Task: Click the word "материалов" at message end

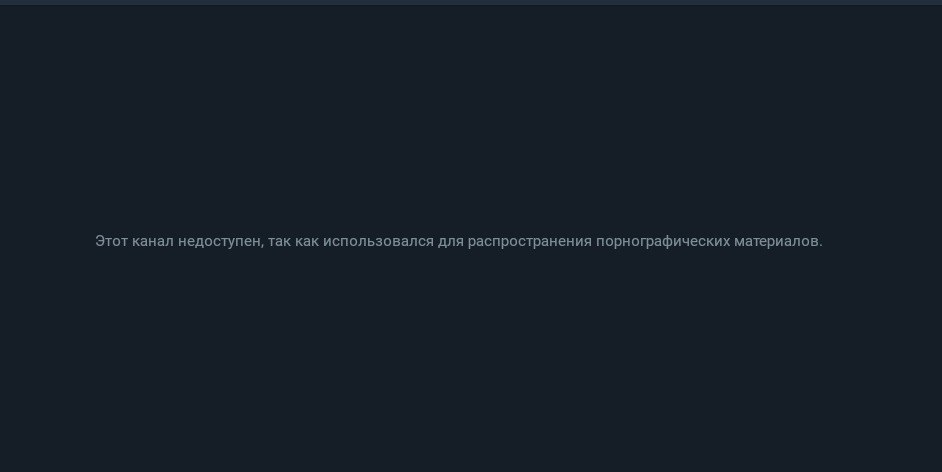Action: (776, 241)
